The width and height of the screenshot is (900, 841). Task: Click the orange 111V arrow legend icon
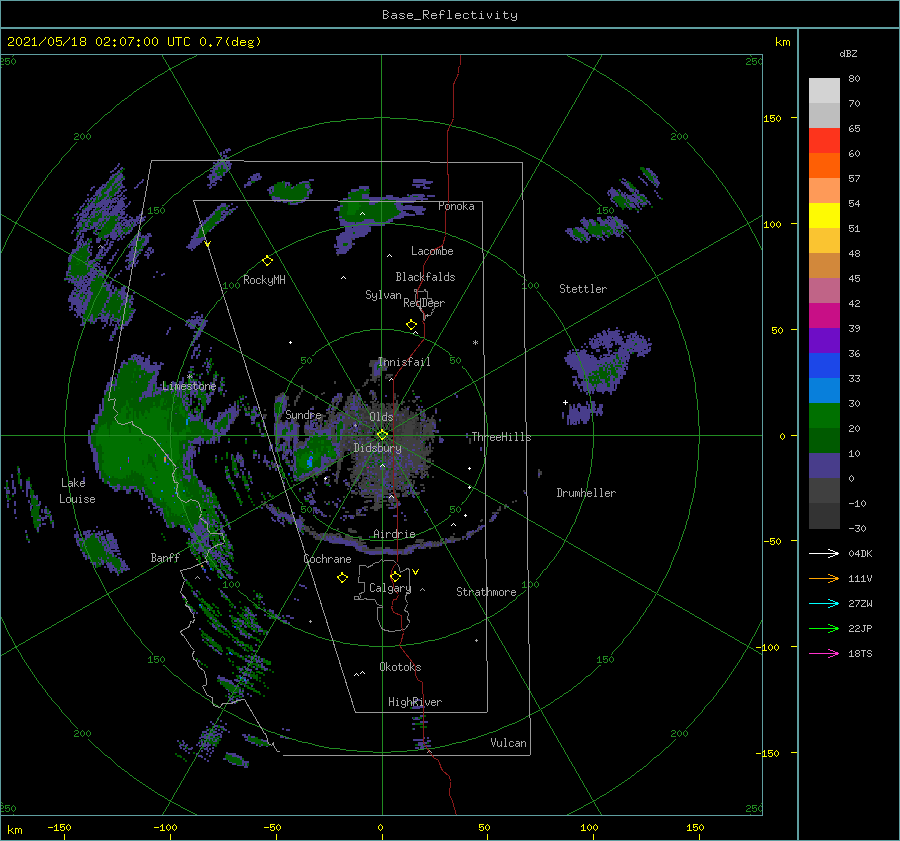tap(824, 579)
